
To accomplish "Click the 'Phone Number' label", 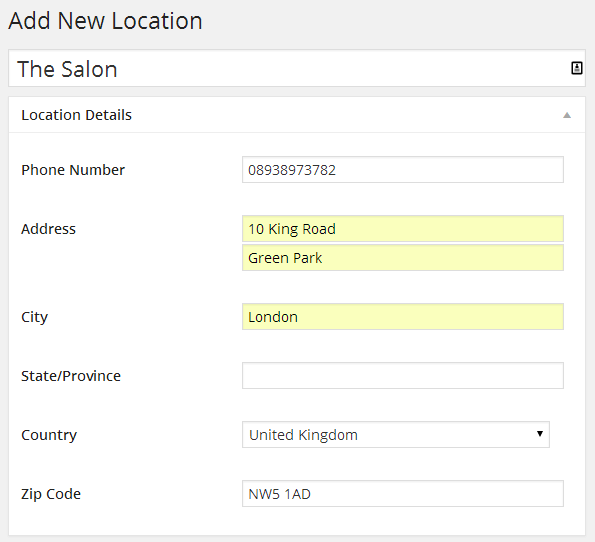I will point(73,170).
